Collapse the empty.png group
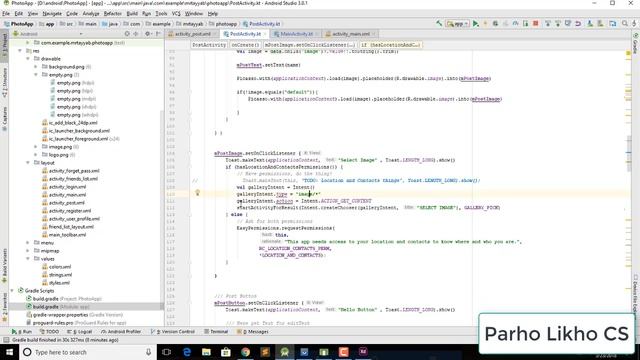 (x=36, y=75)
